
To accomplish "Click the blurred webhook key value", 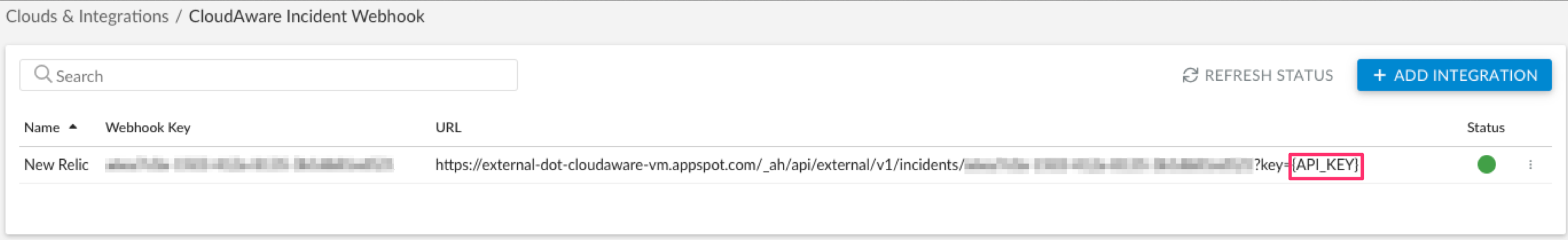I will [x=249, y=165].
